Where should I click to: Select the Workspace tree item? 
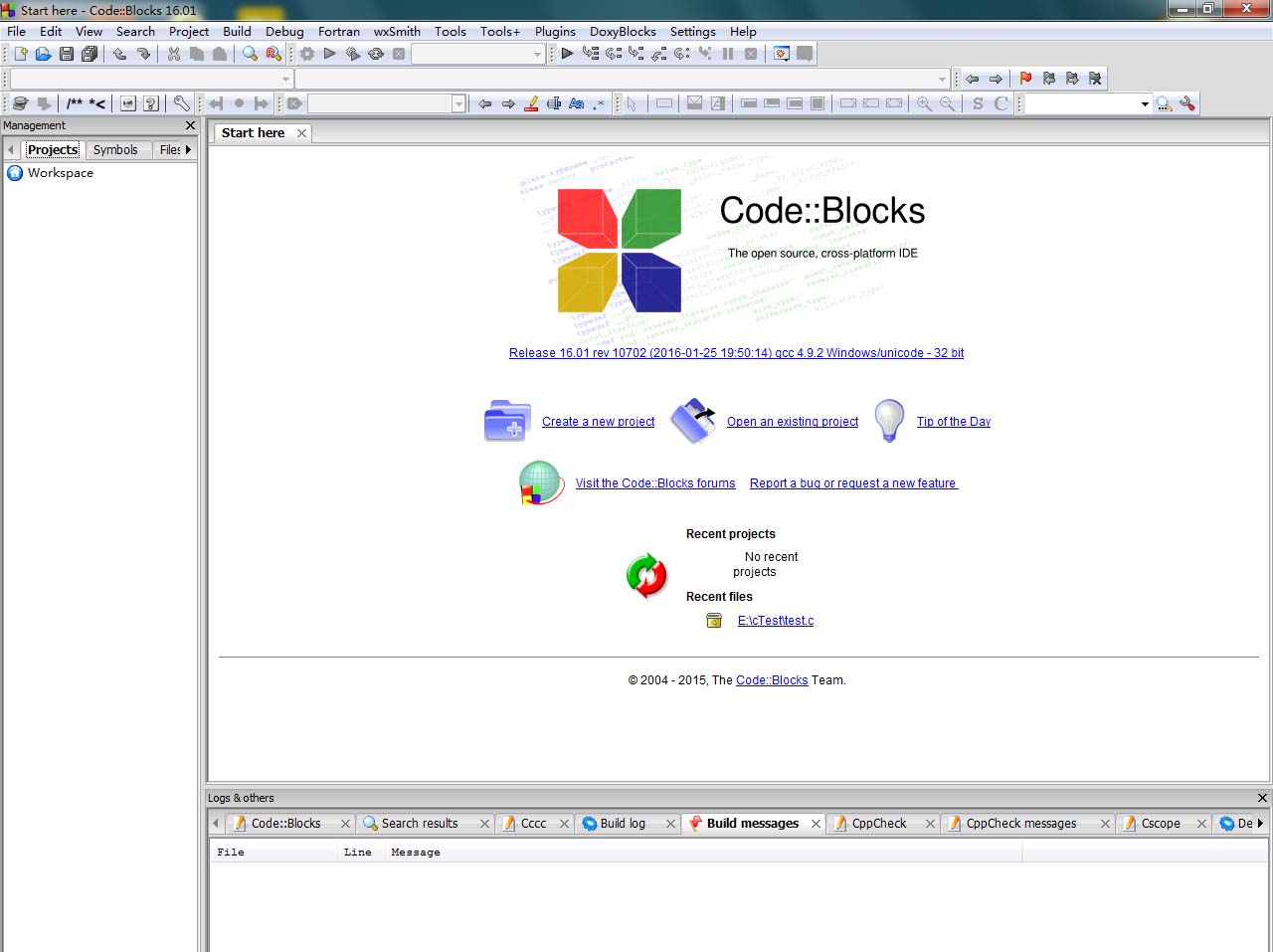60,173
